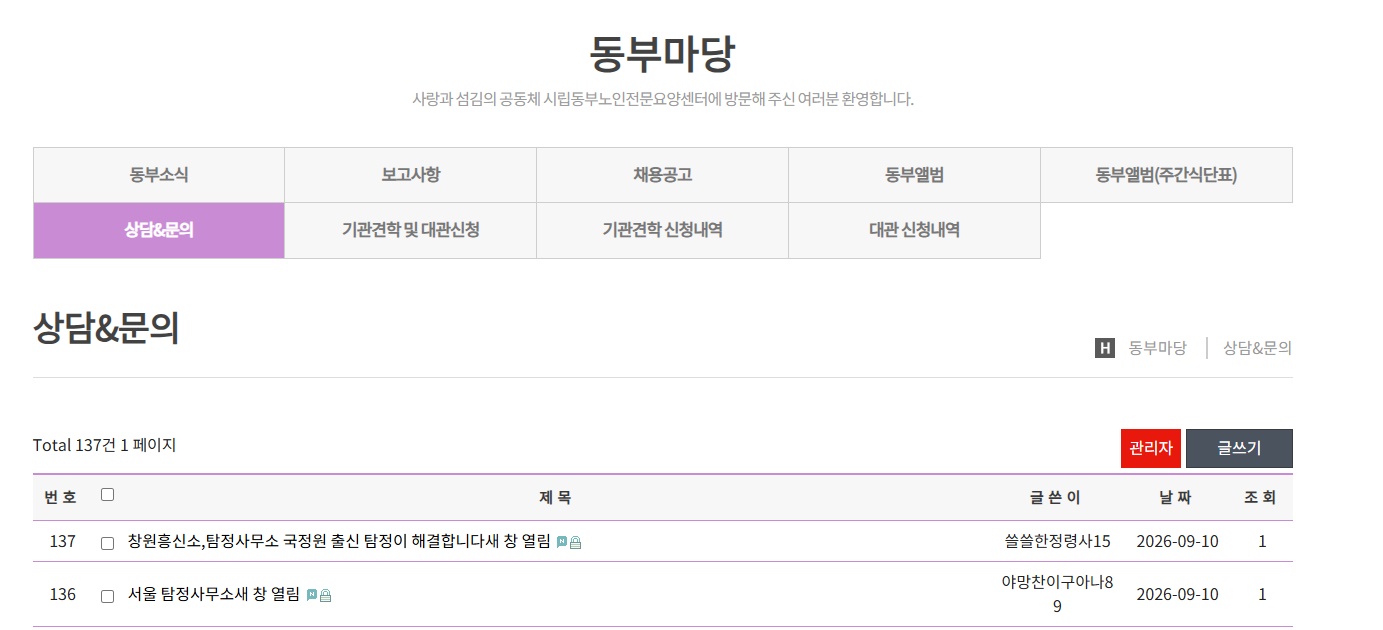1383x630 pixels.
Task: Click the new-post icon on post 136
Action: 312,595
